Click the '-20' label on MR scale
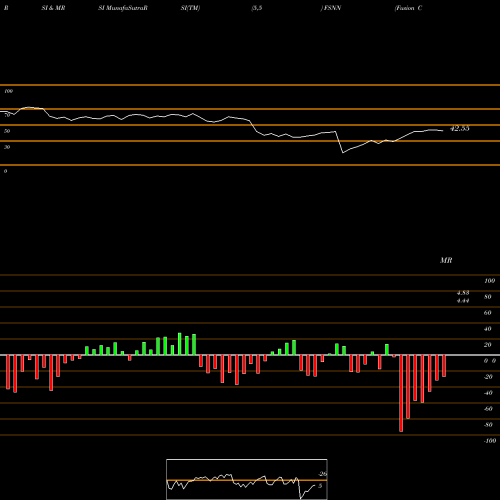 (x=488, y=377)
